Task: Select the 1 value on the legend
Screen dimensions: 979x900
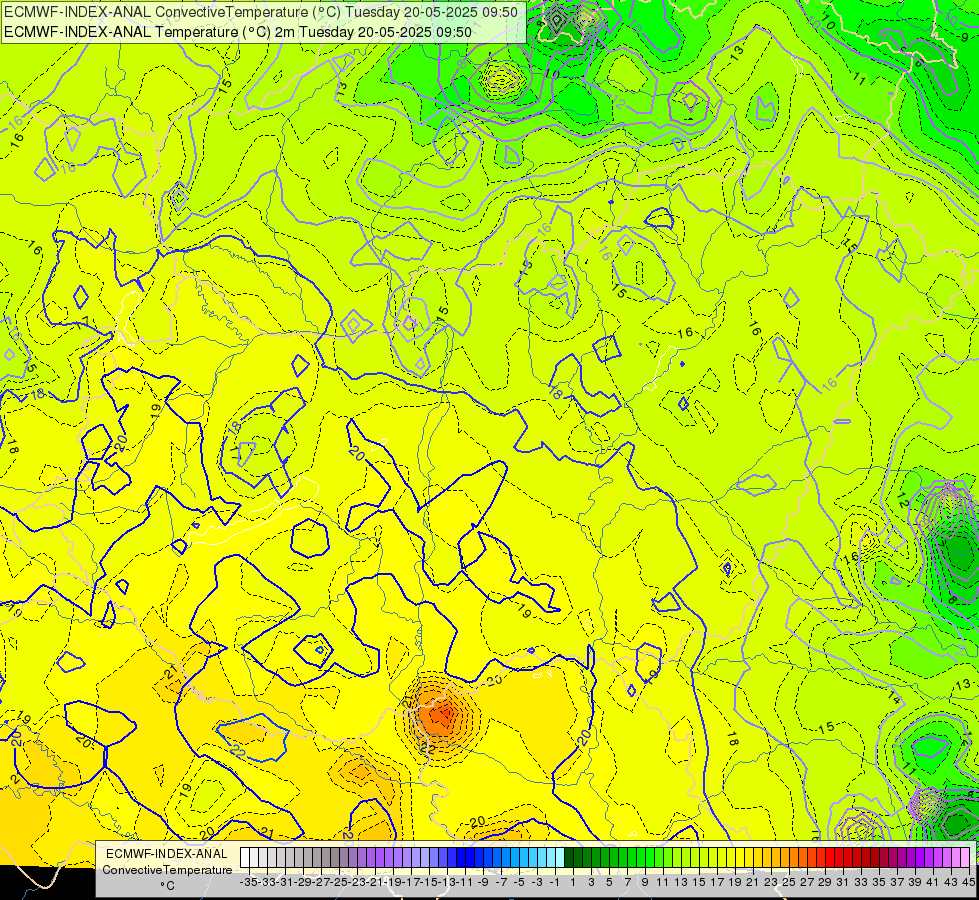Action: pos(573,882)
